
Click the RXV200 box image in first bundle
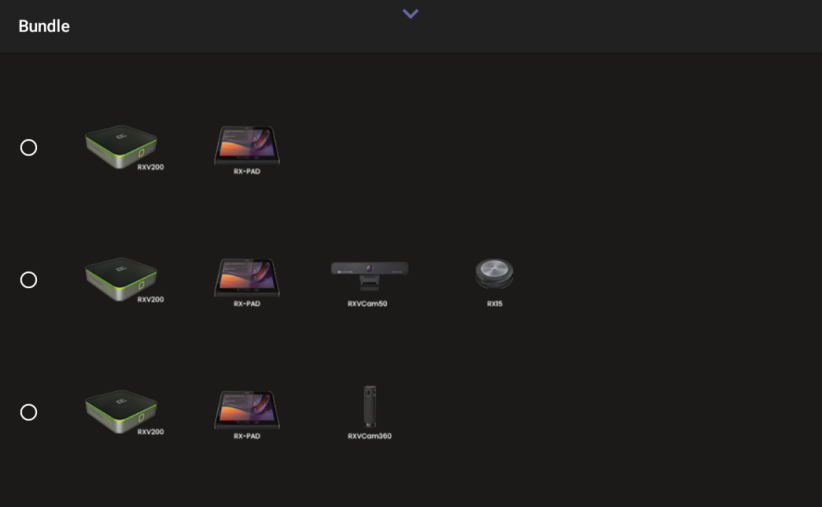coord(121,146)
